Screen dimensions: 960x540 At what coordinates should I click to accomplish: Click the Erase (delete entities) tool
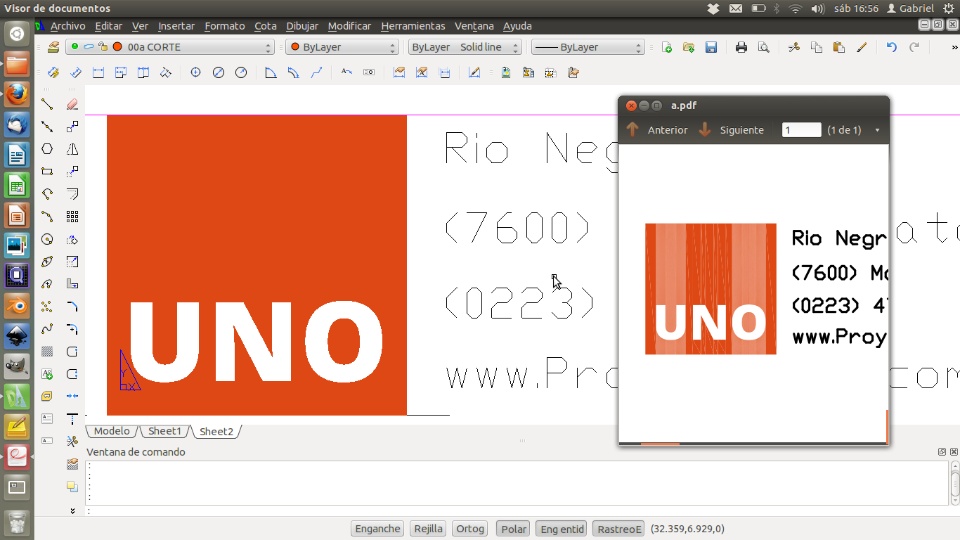pyautogui.click(x=72, y=104)
